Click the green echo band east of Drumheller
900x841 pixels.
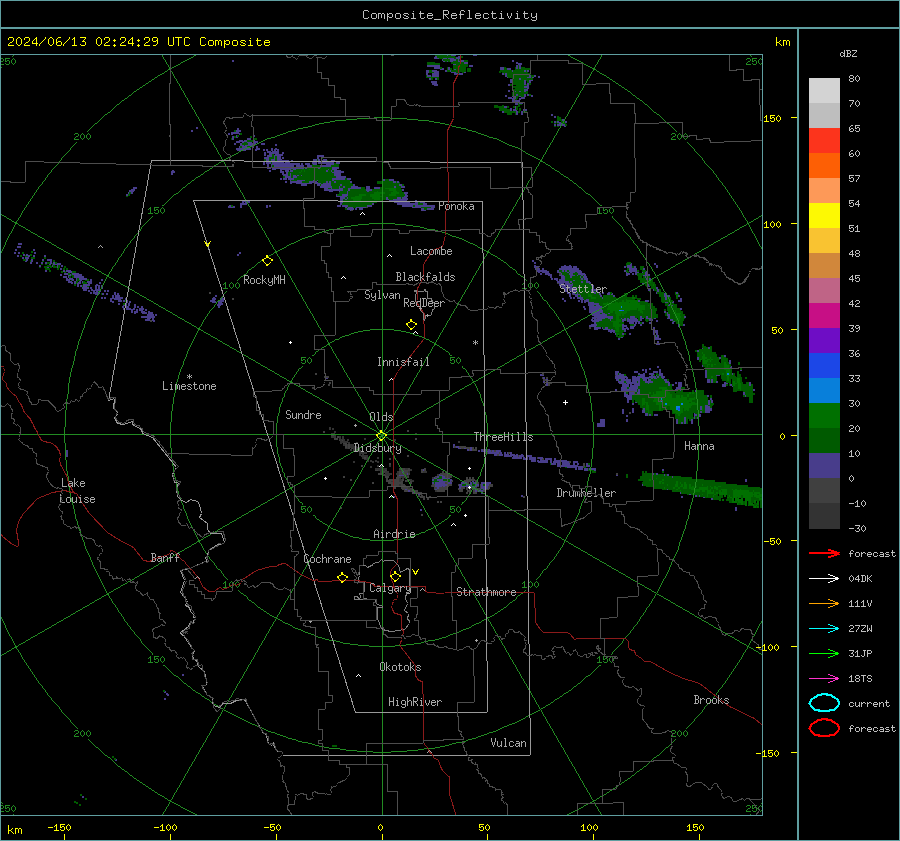click(701, 489)
